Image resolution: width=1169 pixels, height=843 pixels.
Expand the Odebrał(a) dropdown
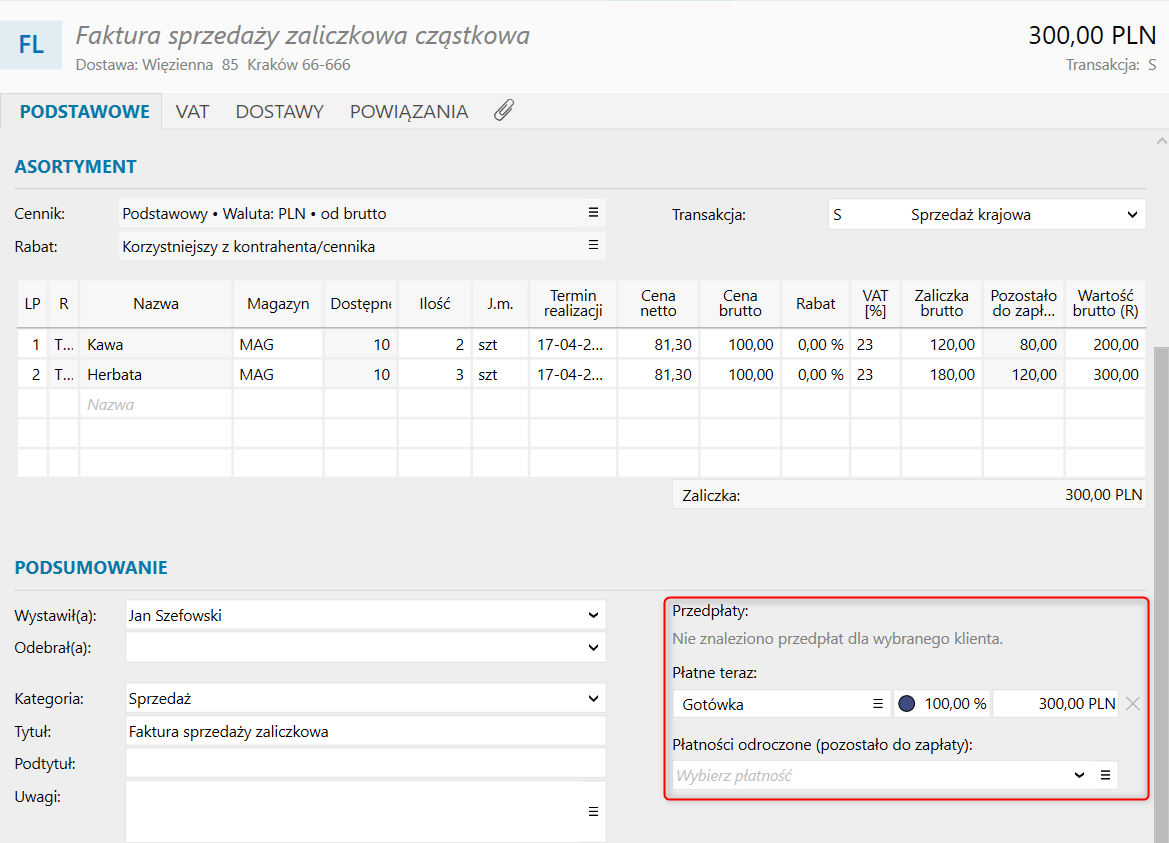(x=594, y=648)
